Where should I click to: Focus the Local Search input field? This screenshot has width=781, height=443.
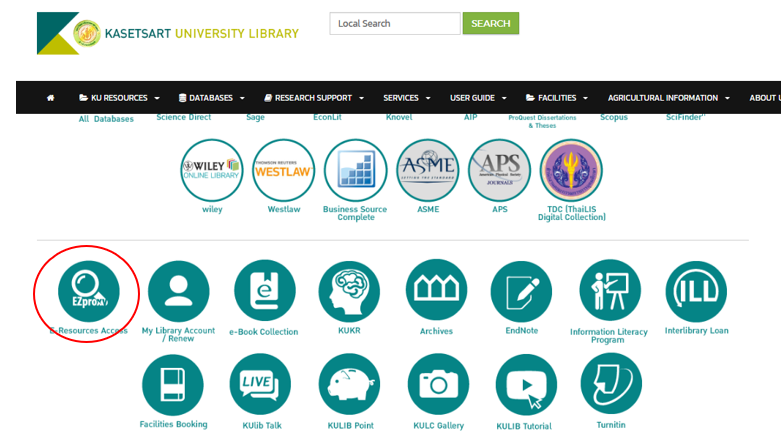click(395, 23)
